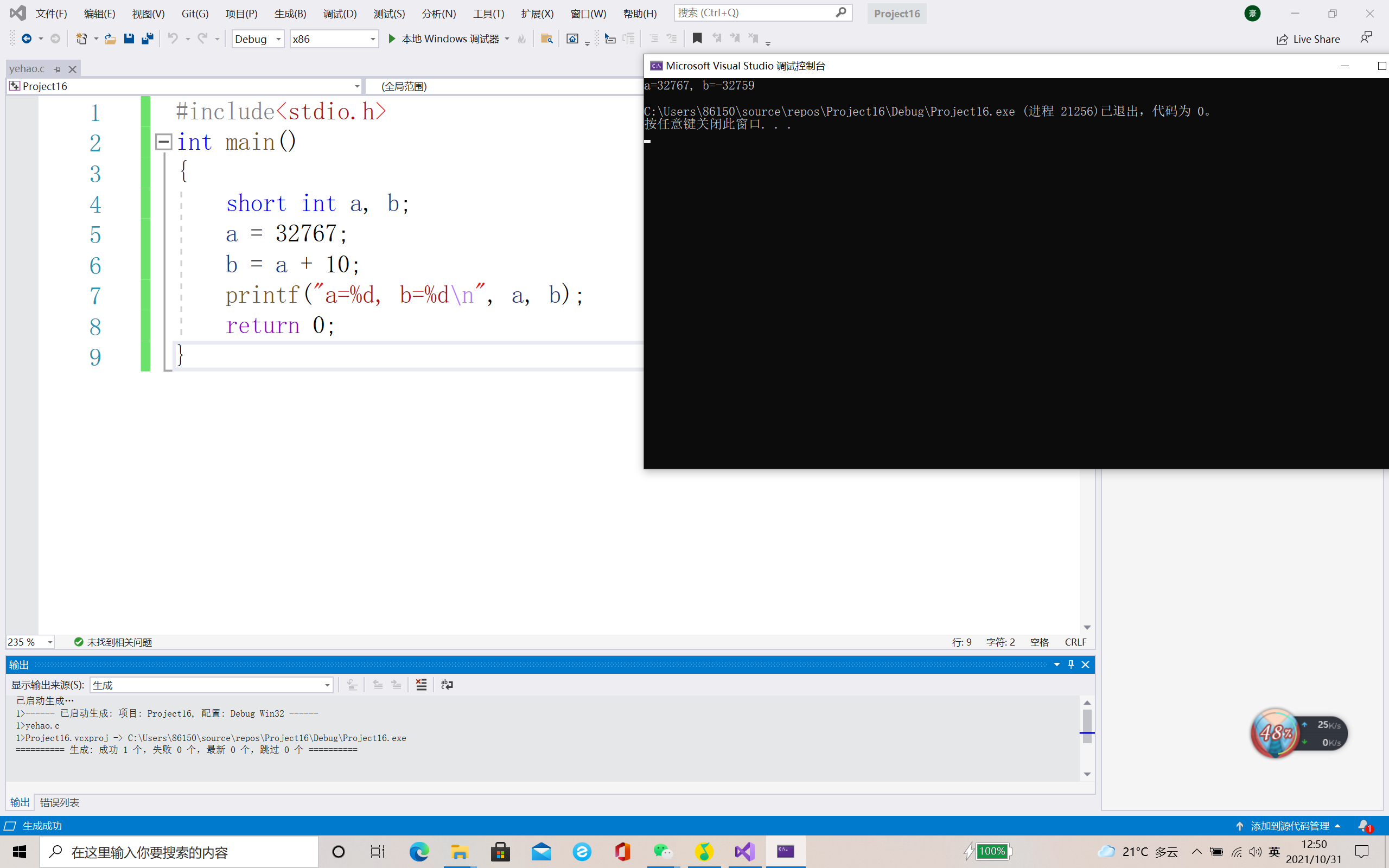This screenshot has height=868, width=1389.
Task: Click the notifications bell in status bar
Action: [1363, 826]
